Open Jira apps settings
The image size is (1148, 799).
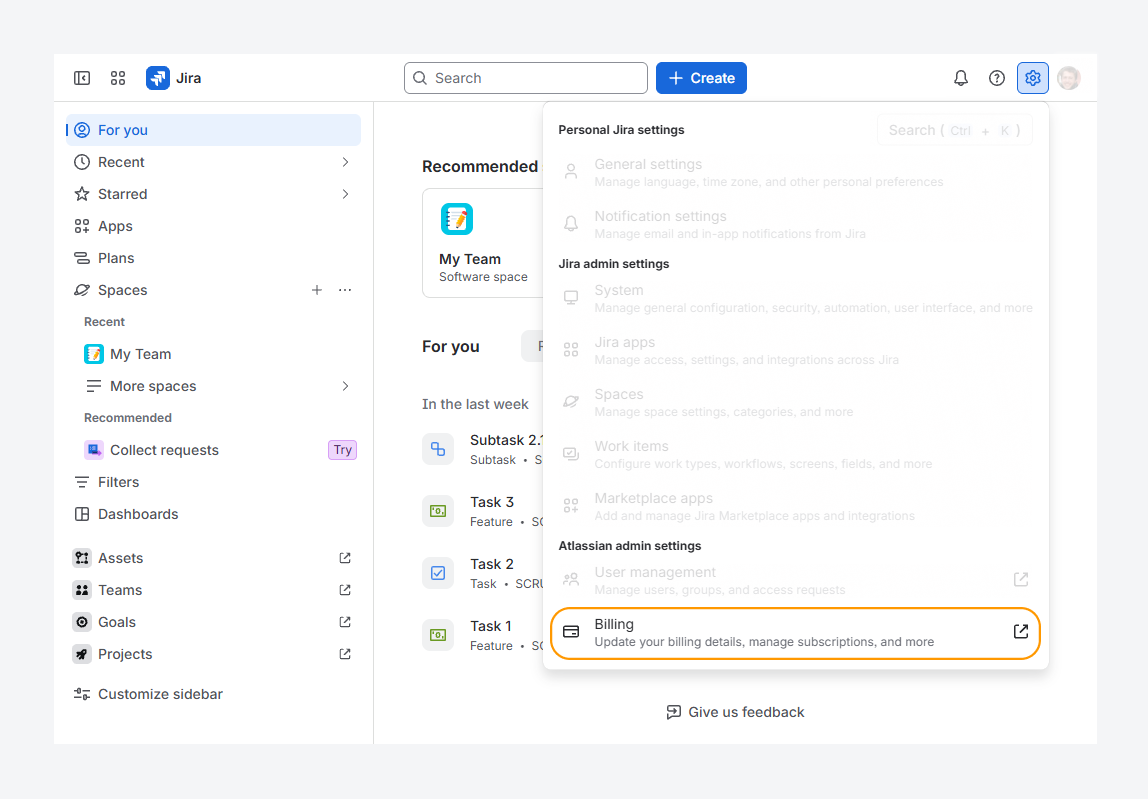795,351
